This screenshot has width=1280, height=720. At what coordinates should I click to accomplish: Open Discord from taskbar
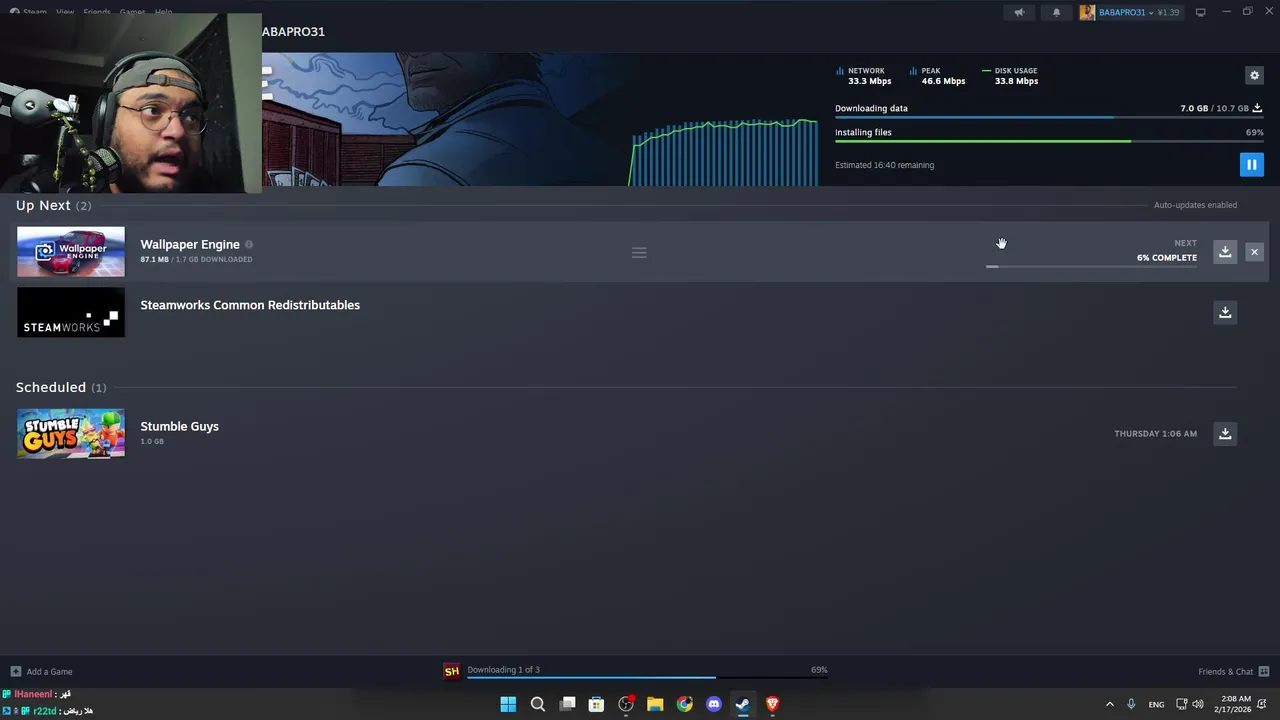tap(713, 704)
